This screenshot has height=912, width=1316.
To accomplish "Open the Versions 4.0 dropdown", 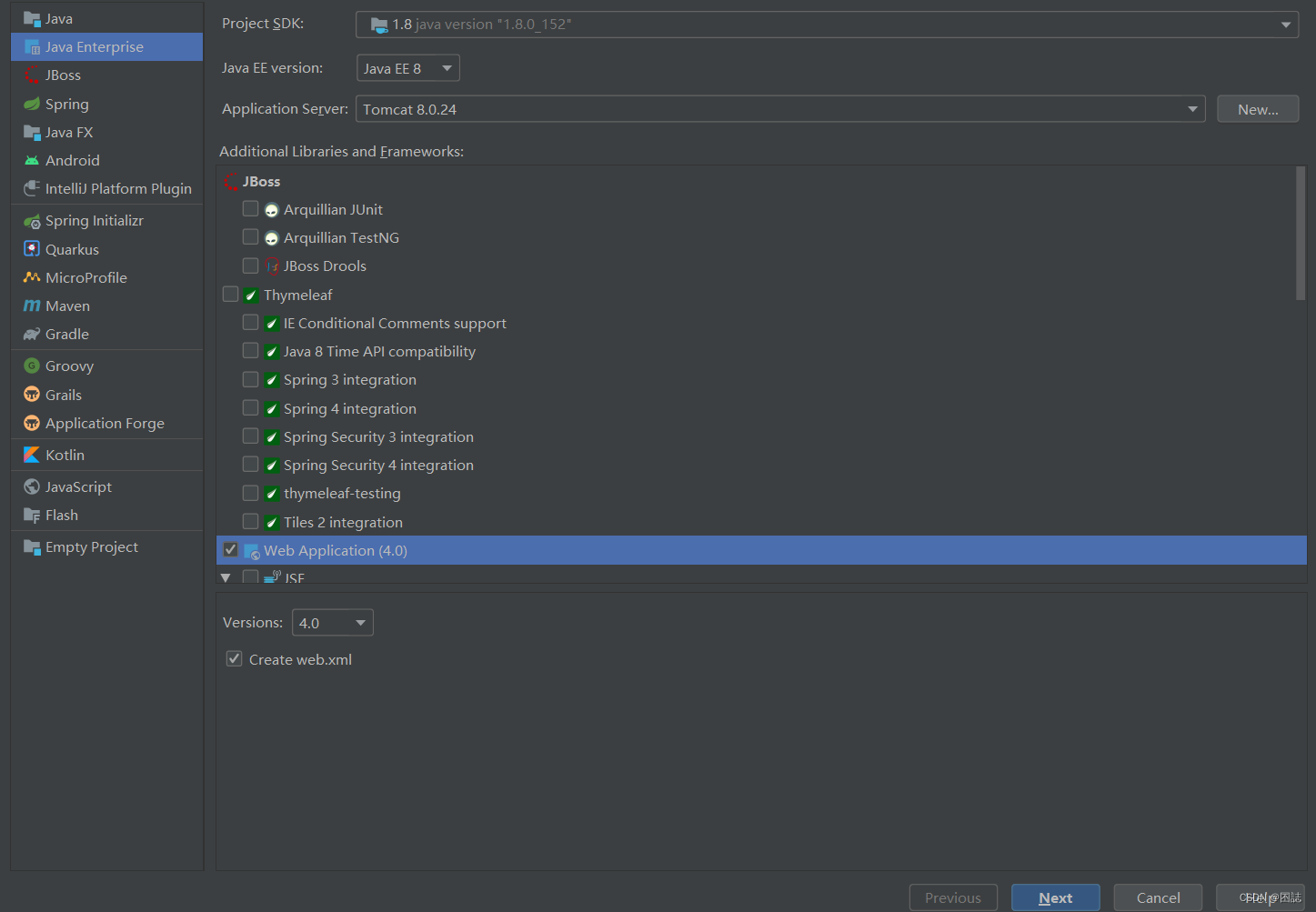I will [x=332, y=623].
